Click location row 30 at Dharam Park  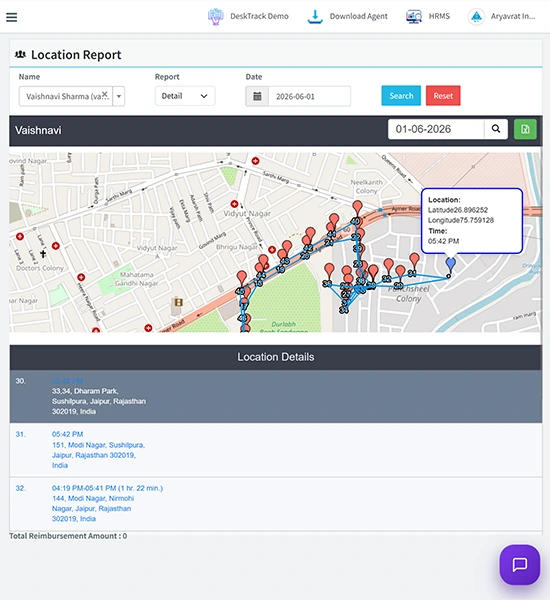[x=276, y=396]
